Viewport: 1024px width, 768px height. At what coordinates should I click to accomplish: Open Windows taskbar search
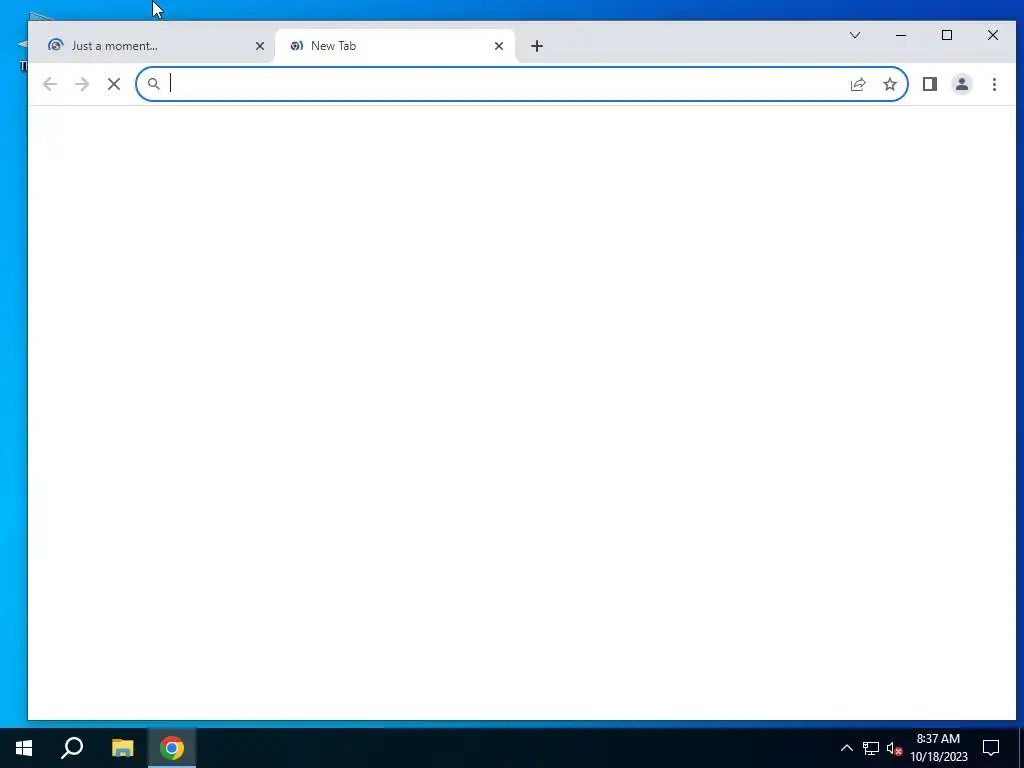pyautogui.click(x=72, y=748)
